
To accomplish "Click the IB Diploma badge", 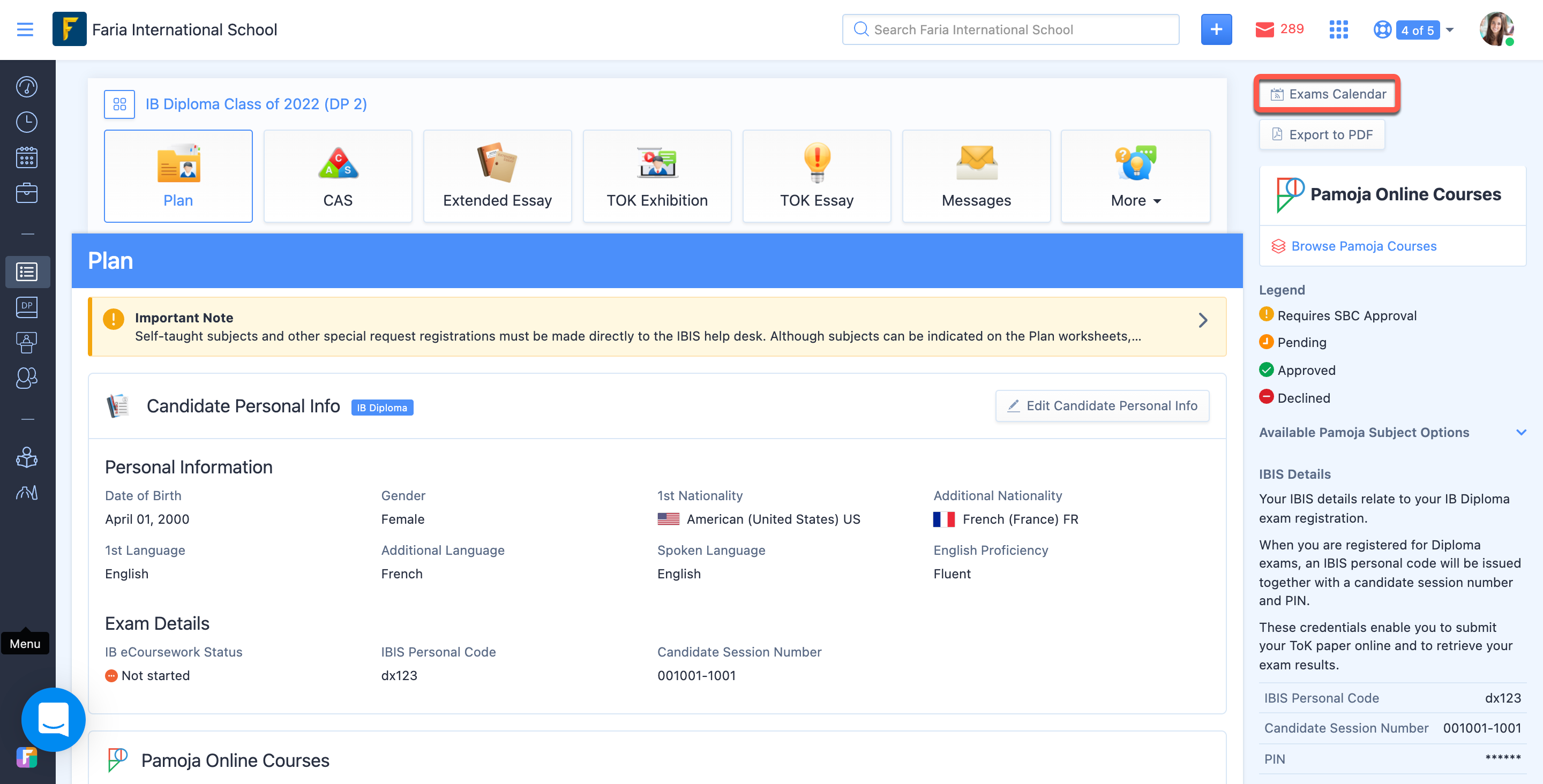I will click(381, 408).
